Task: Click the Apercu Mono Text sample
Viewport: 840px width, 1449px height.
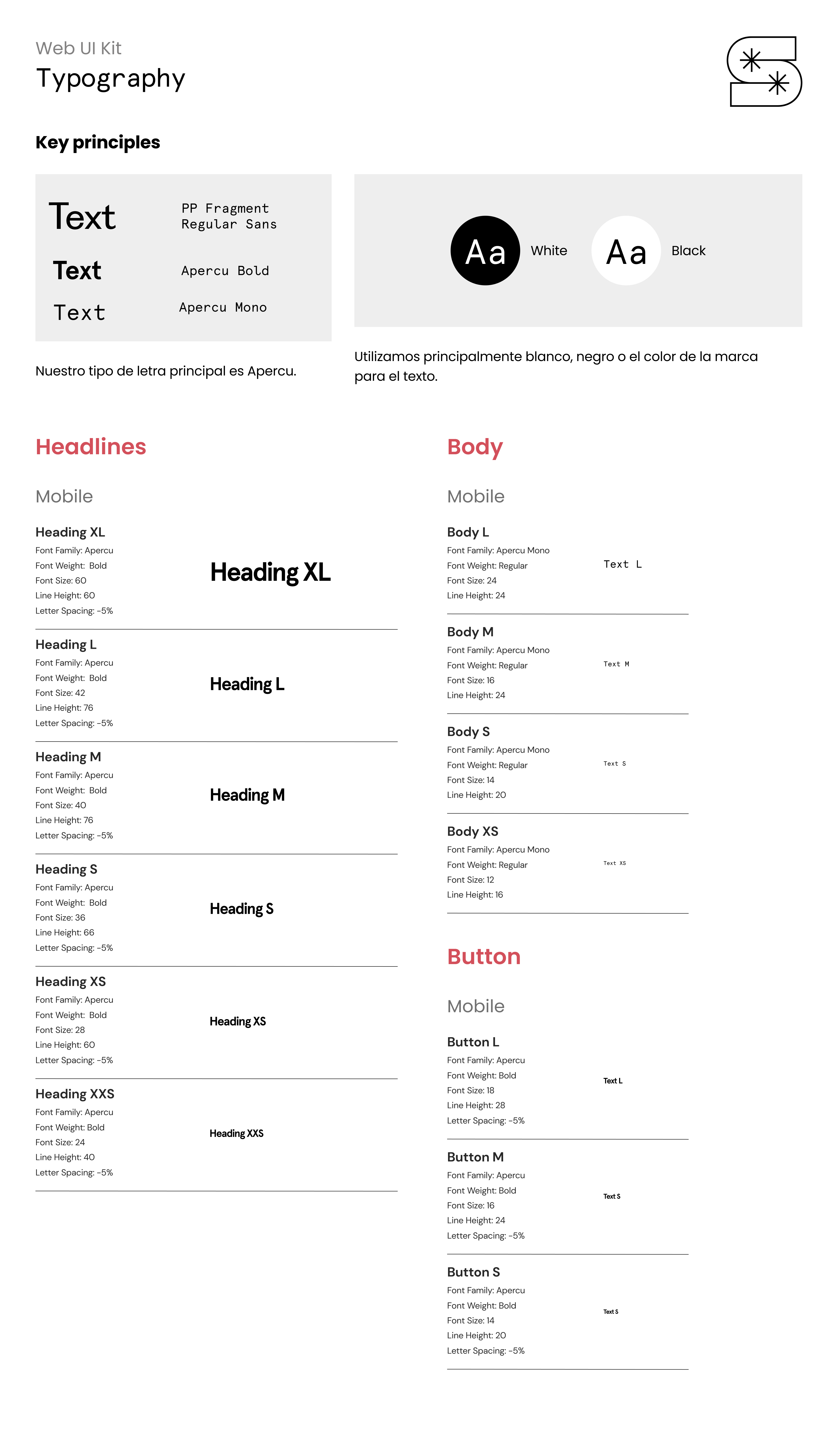Action: (79, 313)
